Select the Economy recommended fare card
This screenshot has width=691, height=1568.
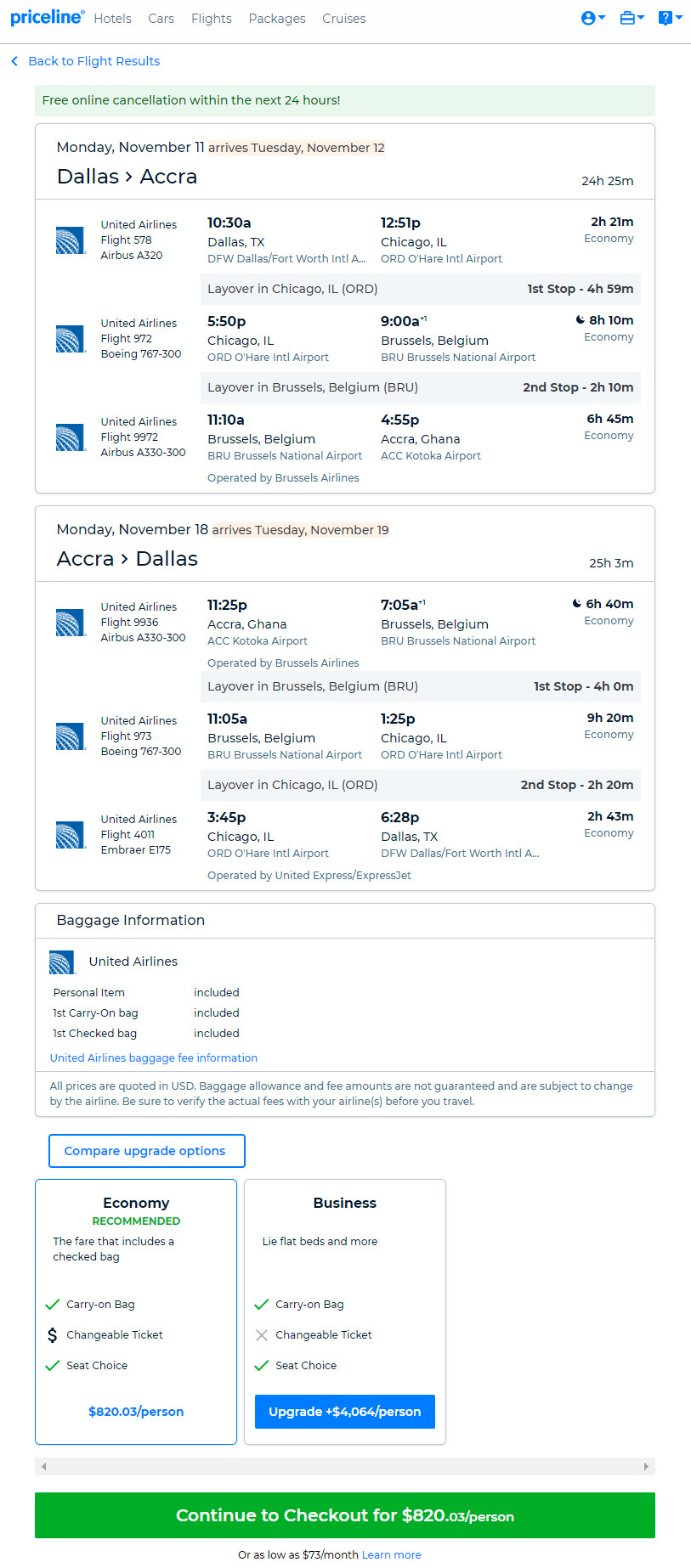[x=136, y=1311]
